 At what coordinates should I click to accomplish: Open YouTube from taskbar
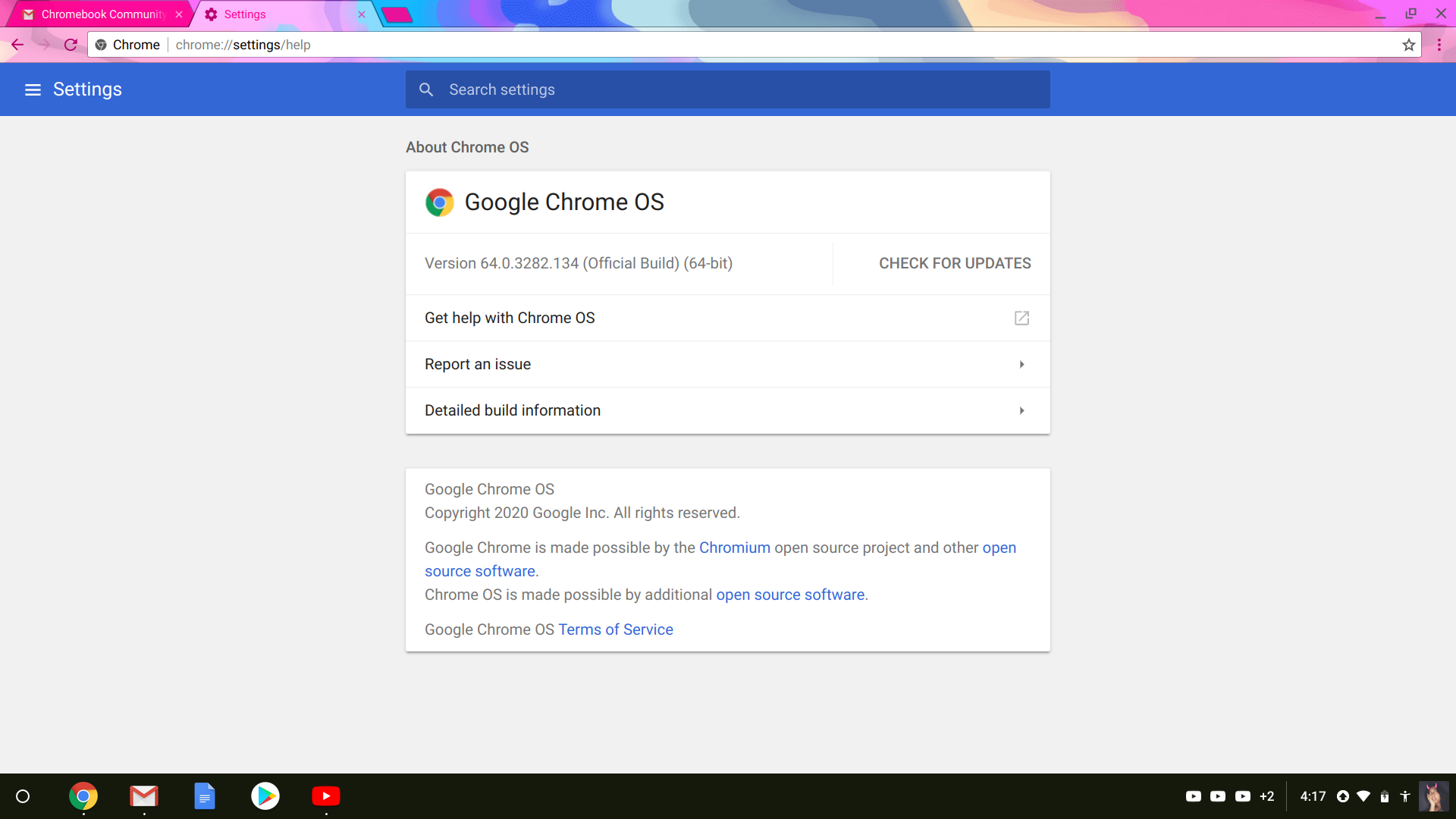click(x=325, y=795)
